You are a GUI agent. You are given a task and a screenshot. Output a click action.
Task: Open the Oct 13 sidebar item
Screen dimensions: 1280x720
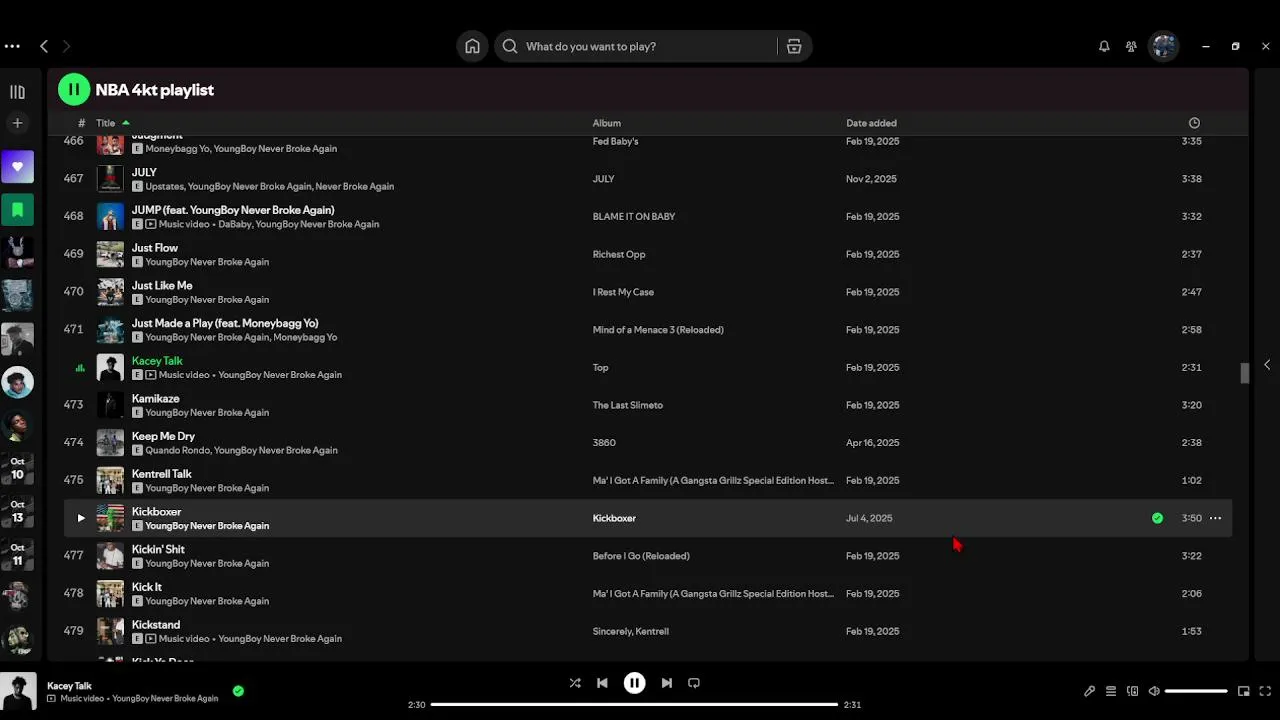pyautogui.click(x=17, y=511)
